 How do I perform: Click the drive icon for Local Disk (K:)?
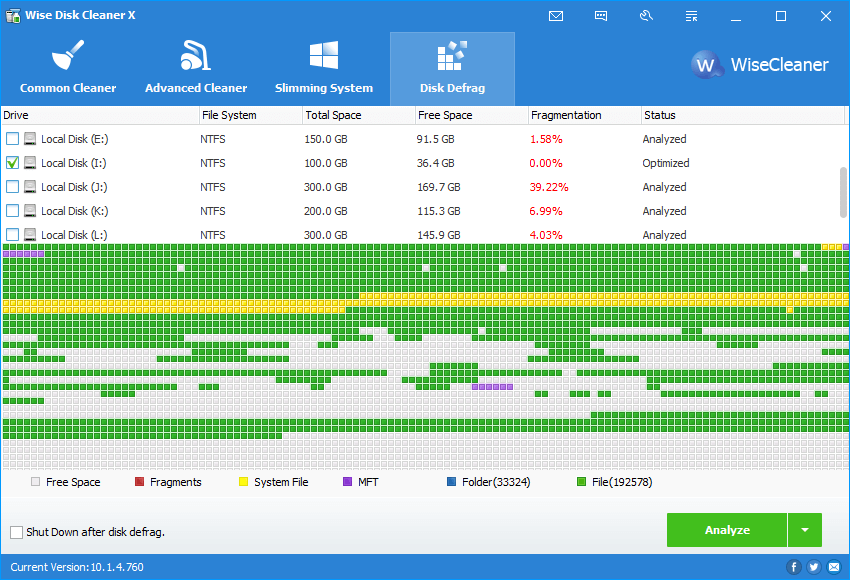coord(30,210)
